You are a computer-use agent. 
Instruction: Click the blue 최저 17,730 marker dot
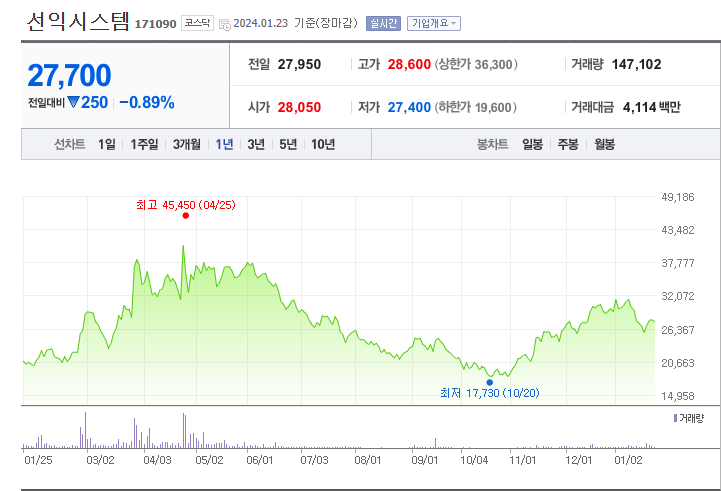tap(490, 383)
